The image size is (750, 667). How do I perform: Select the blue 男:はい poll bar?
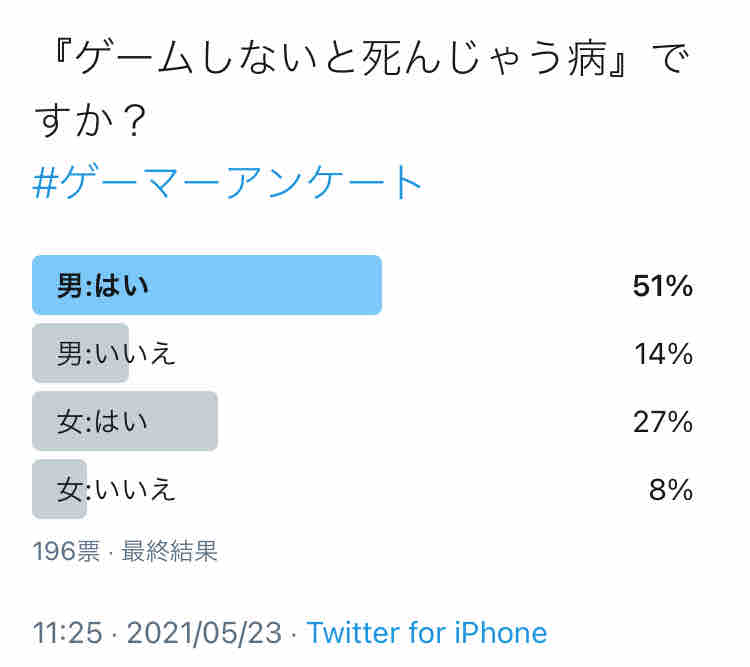tap(207, 285)
